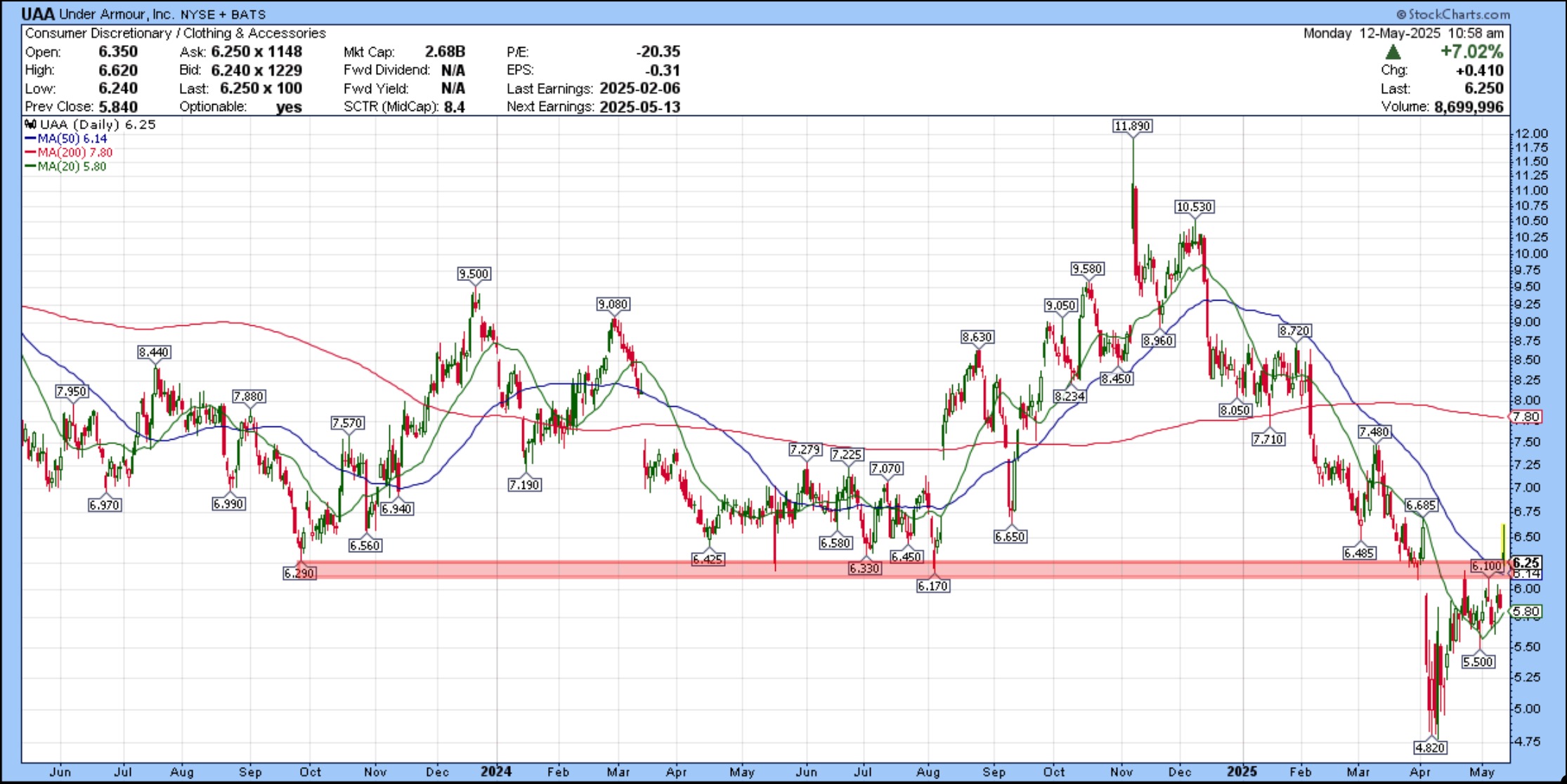Click the UAA ticker symbol title

(x=38, y=14)
